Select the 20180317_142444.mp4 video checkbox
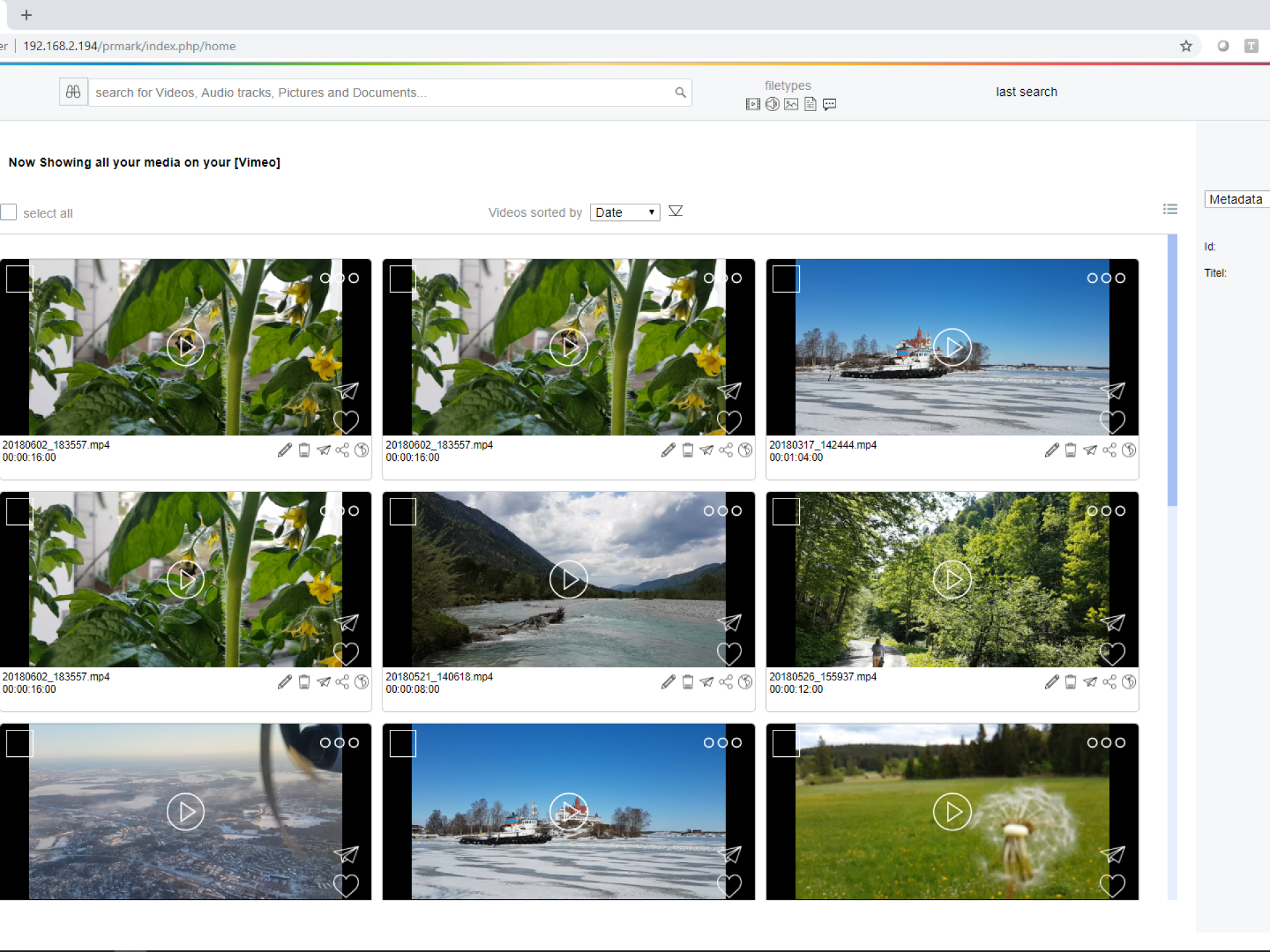This screenshot has height=952, width=1270. point(786,279)
